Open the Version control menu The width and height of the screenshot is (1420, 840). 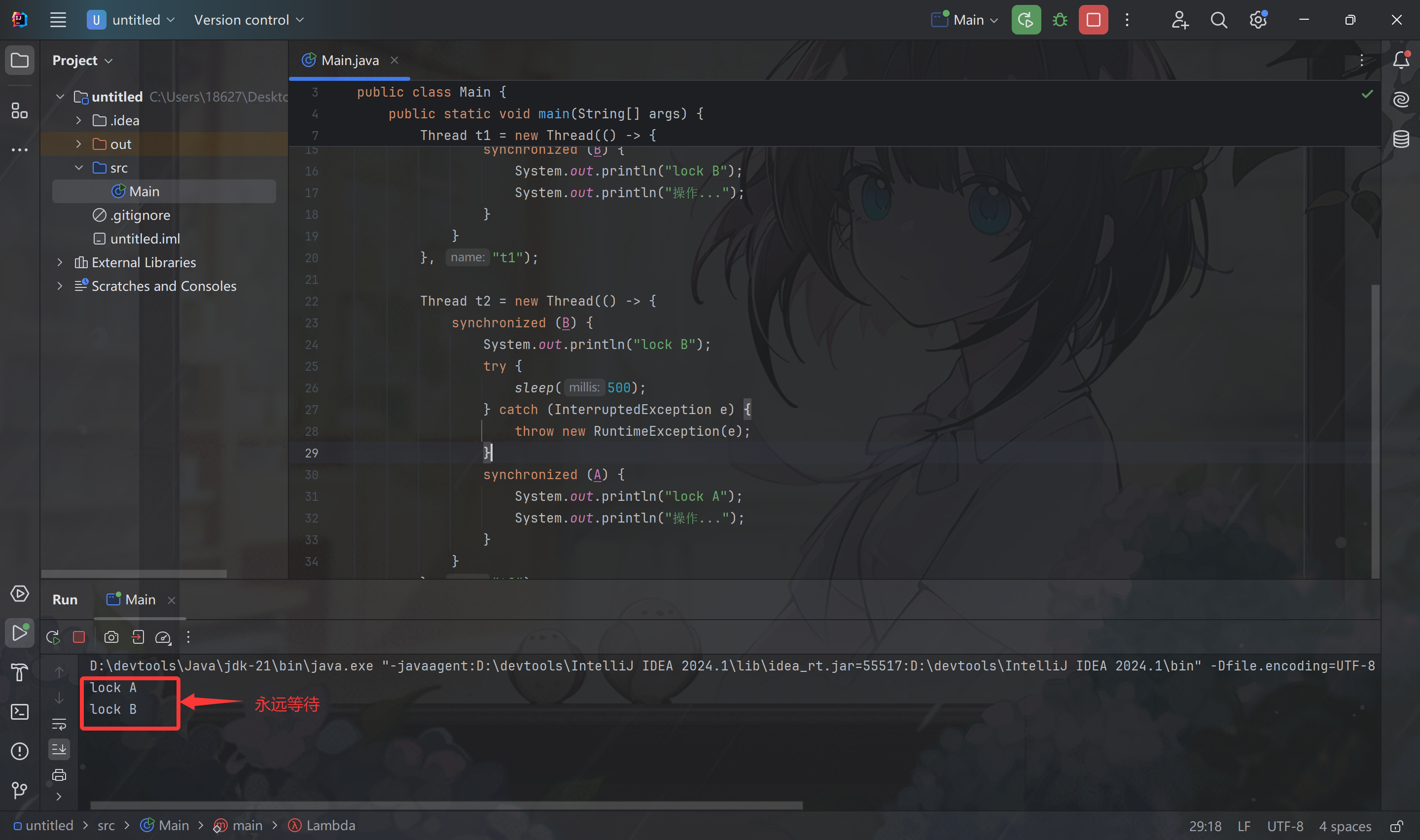248,20
